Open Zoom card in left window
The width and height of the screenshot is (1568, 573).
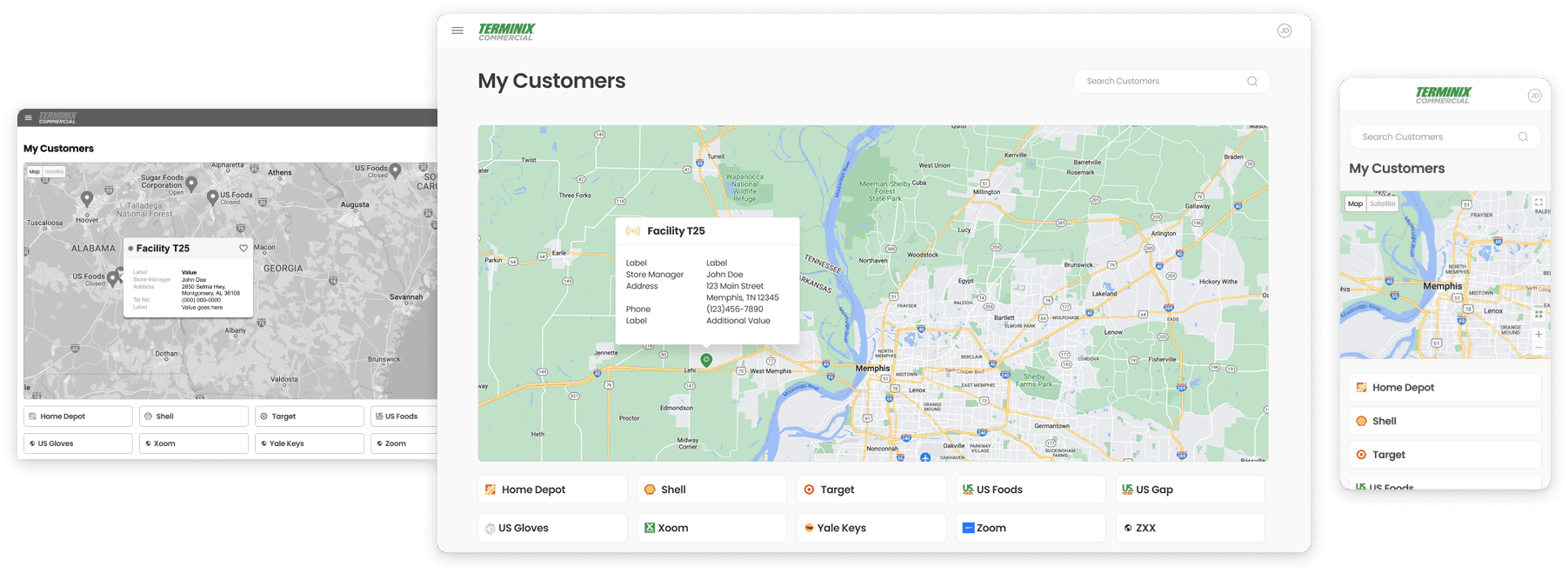click(404, 443)
